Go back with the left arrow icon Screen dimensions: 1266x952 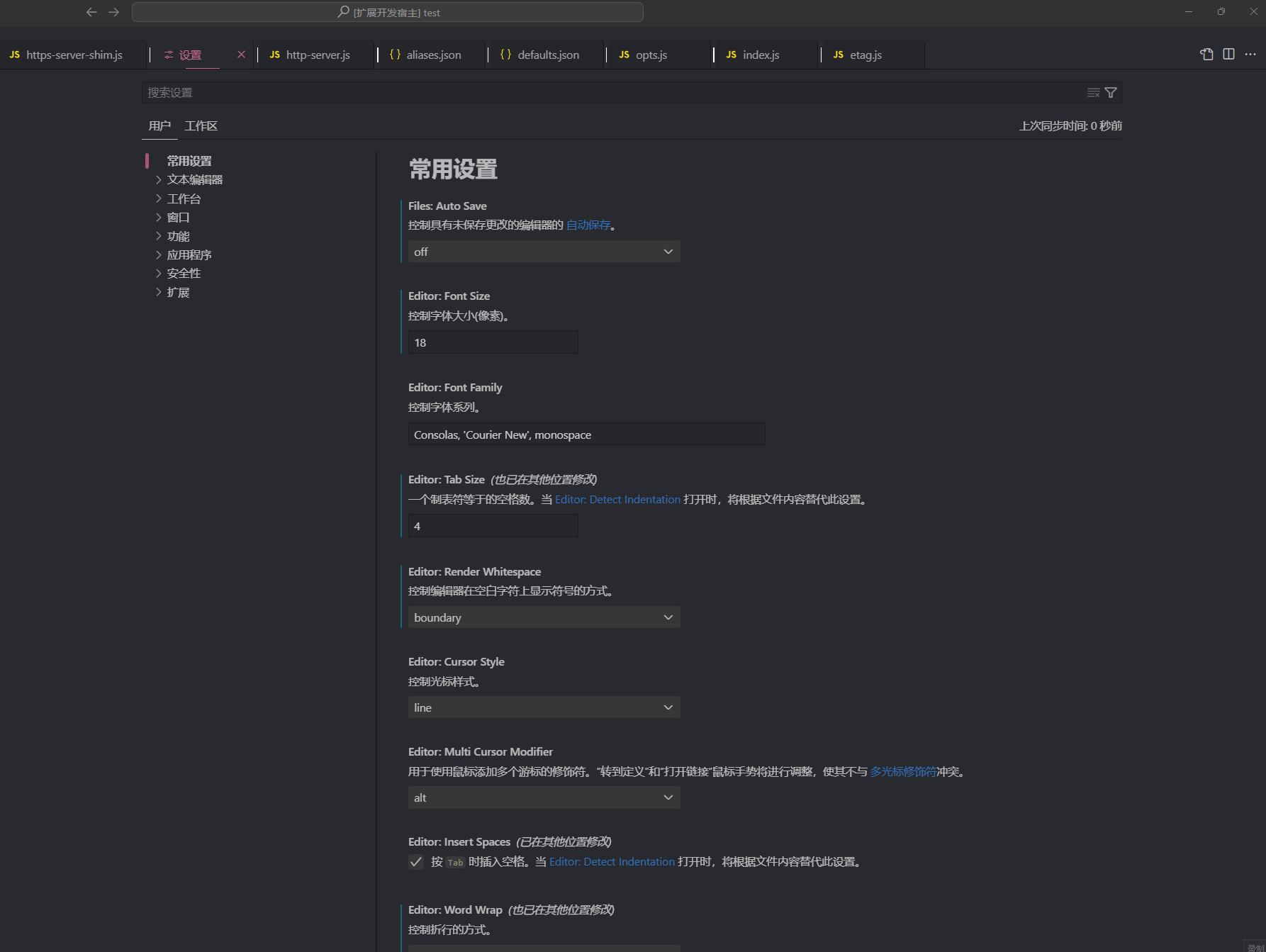click(x=91, y=12)
